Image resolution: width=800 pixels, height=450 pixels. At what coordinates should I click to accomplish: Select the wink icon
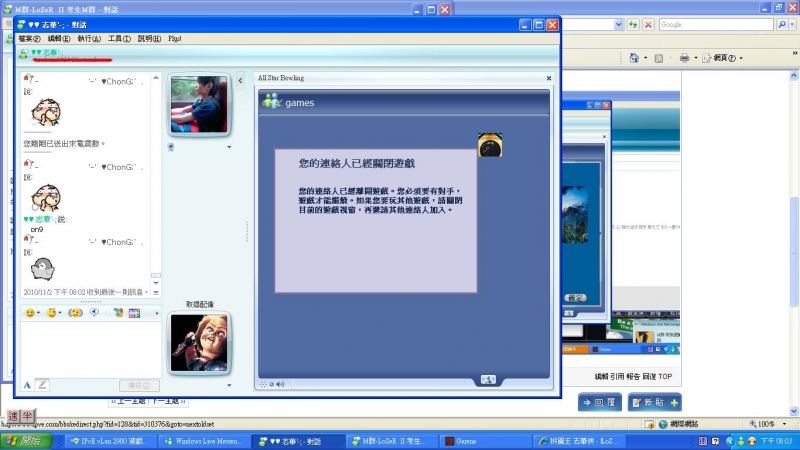click(x=51, y=313)
